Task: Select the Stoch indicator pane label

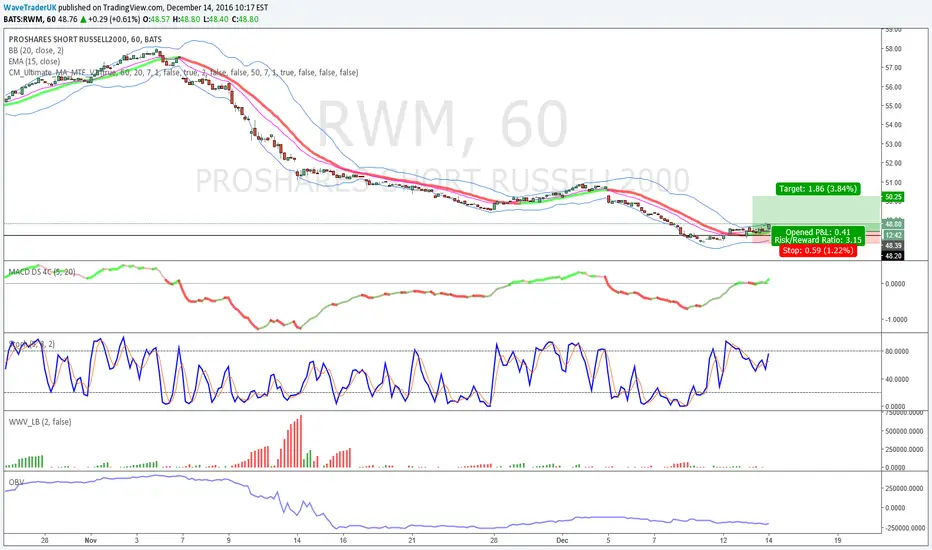Action: 32,344
